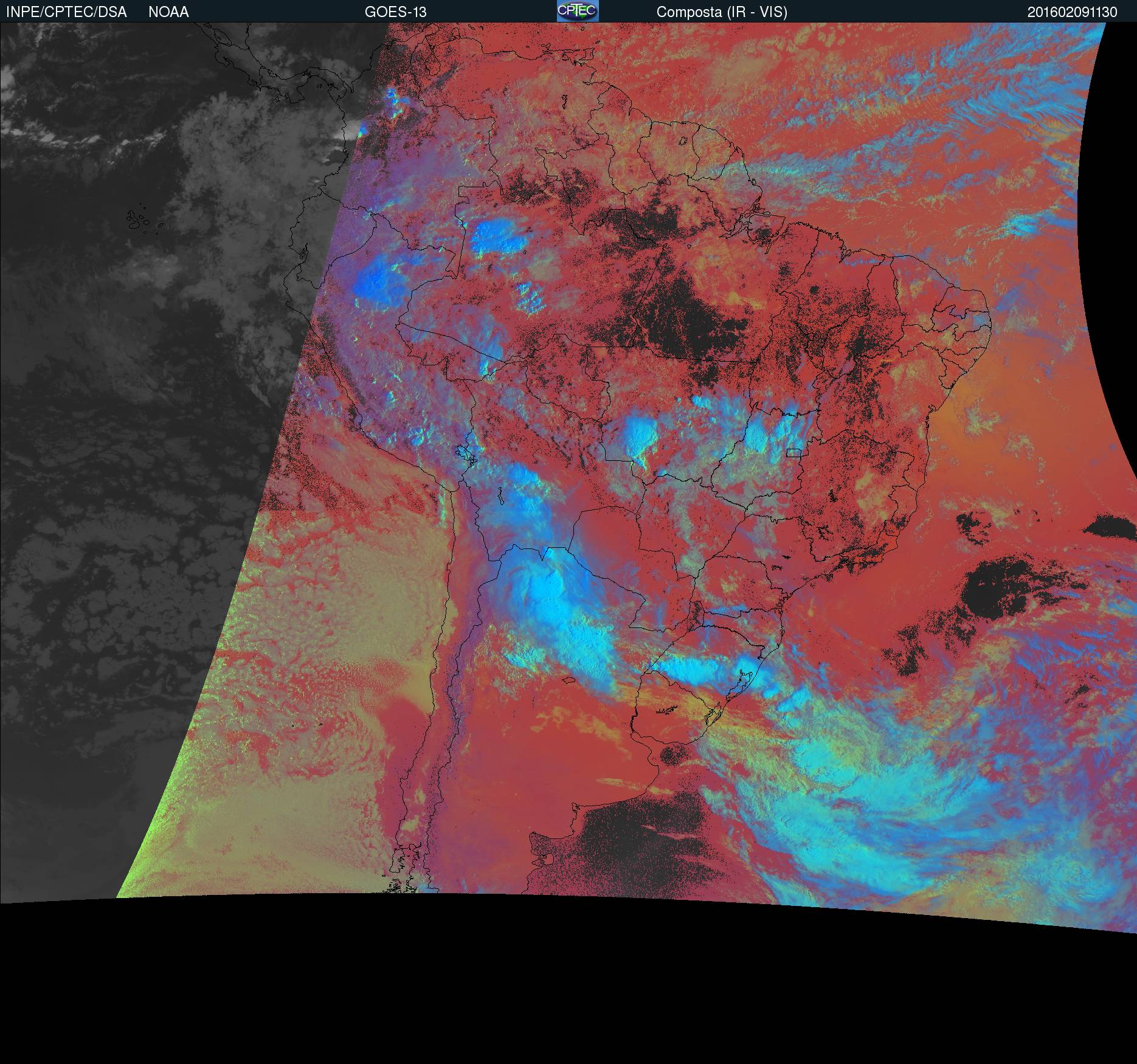Image resolution: width=1137 pixels, height=1064 pixels.
Task: Click the 201602091130 timestamp
Action: [x=1073, y=12]
